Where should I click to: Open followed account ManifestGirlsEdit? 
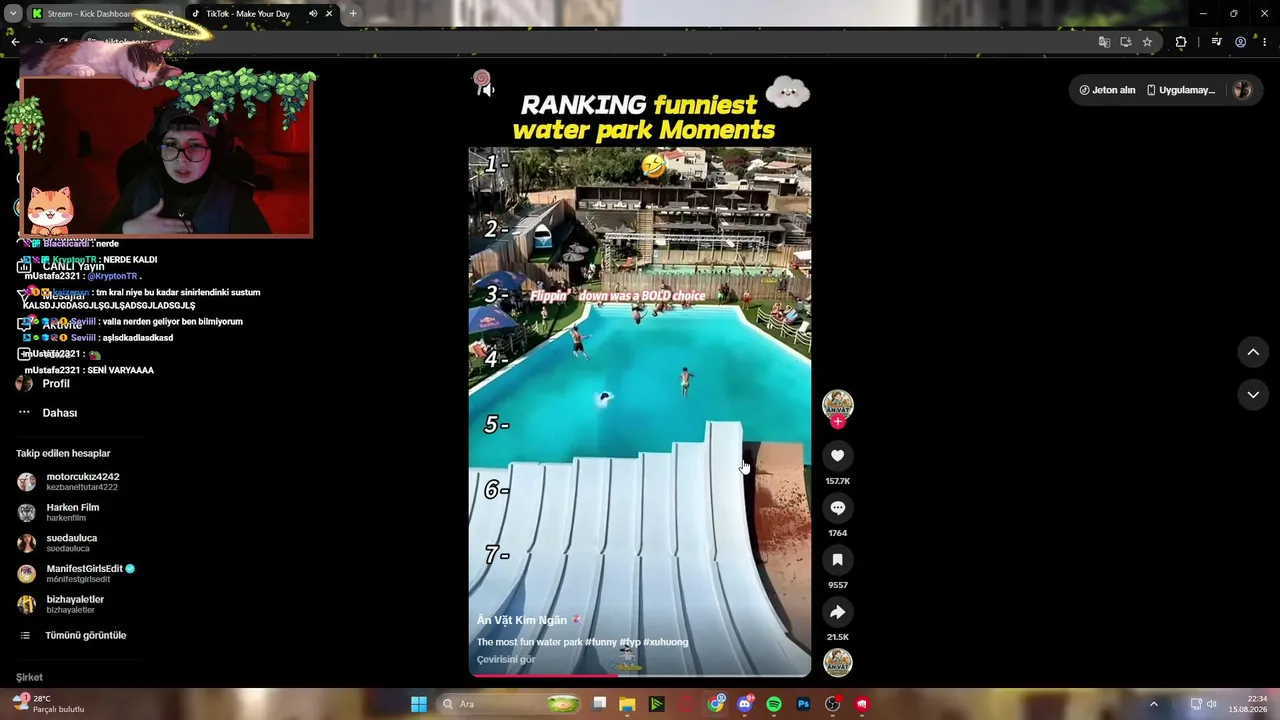click(x=76, y=574)
